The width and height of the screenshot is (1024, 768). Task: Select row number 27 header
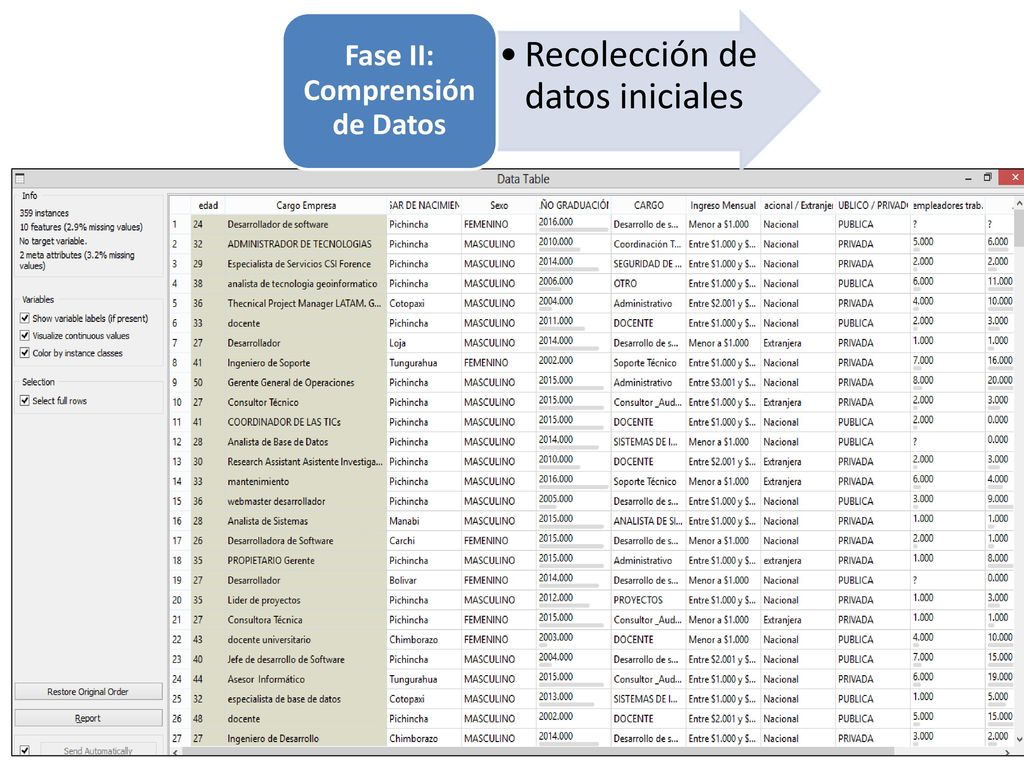coord(180,739)
